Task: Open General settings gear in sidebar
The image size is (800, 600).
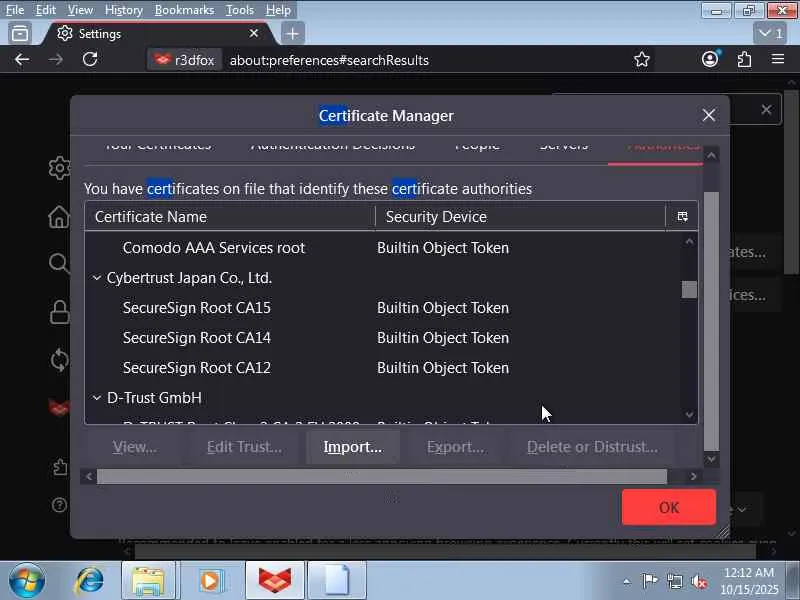Action: 59,168
